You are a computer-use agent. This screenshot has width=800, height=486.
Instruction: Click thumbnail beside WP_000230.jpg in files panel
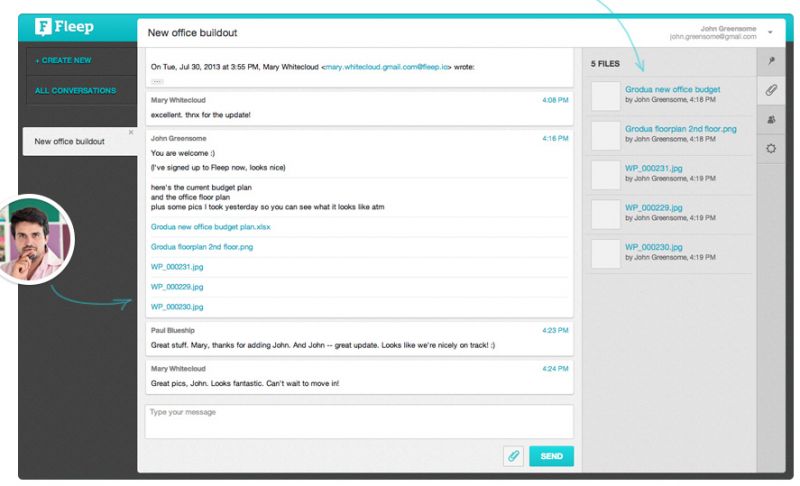[x=606, y=253]
